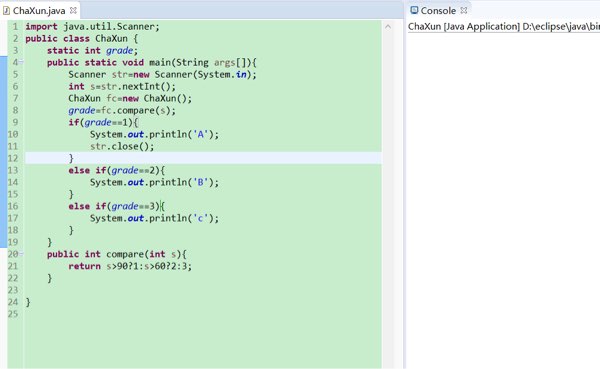Click 'ChaXun fc=new ChaXun();' on line 7
This screenshot has height=369, width=600.
[130, 98]
